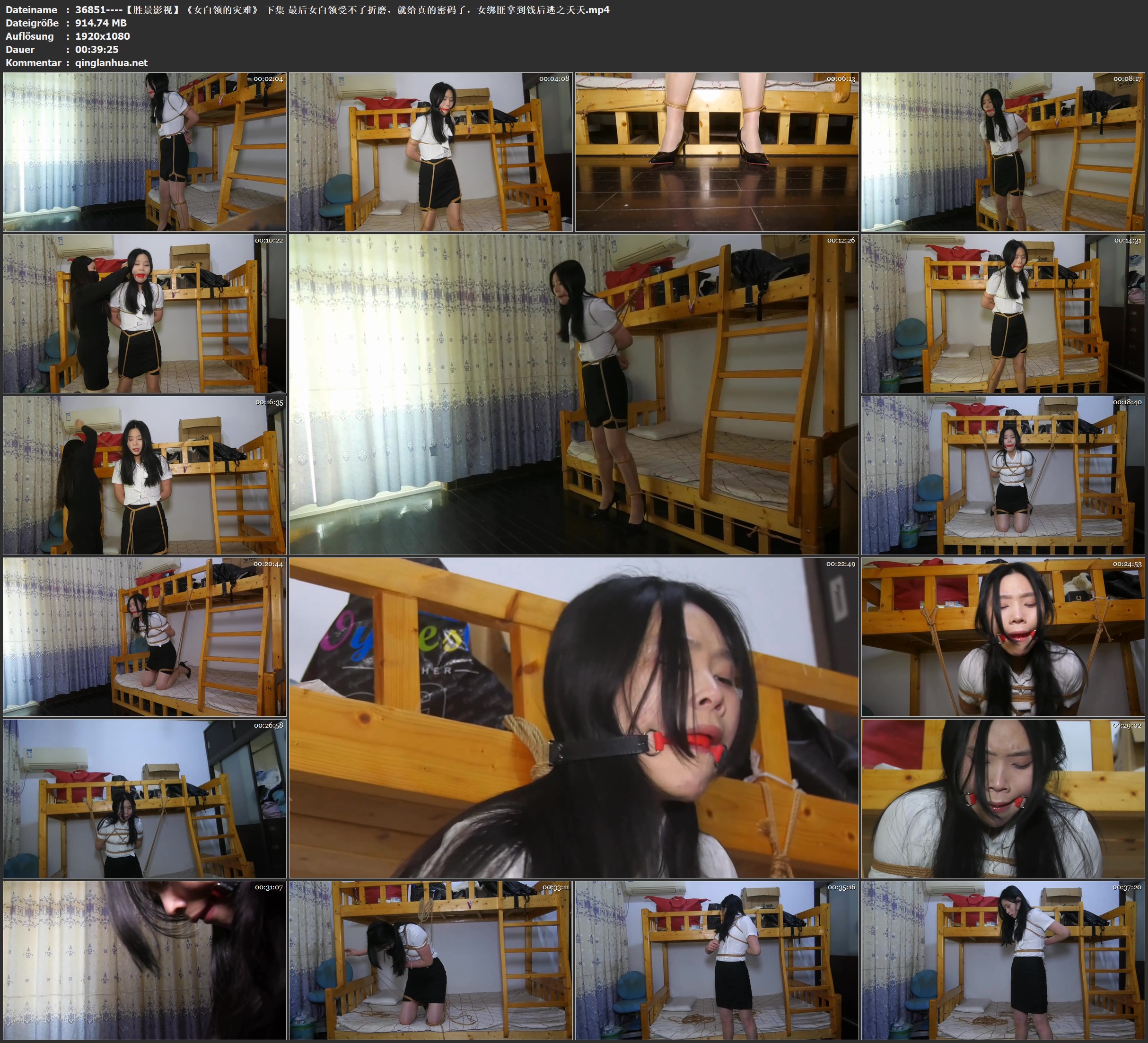
Task: Select the thumbnail timestamped 00:18:40
Action: click(1002, 475)
